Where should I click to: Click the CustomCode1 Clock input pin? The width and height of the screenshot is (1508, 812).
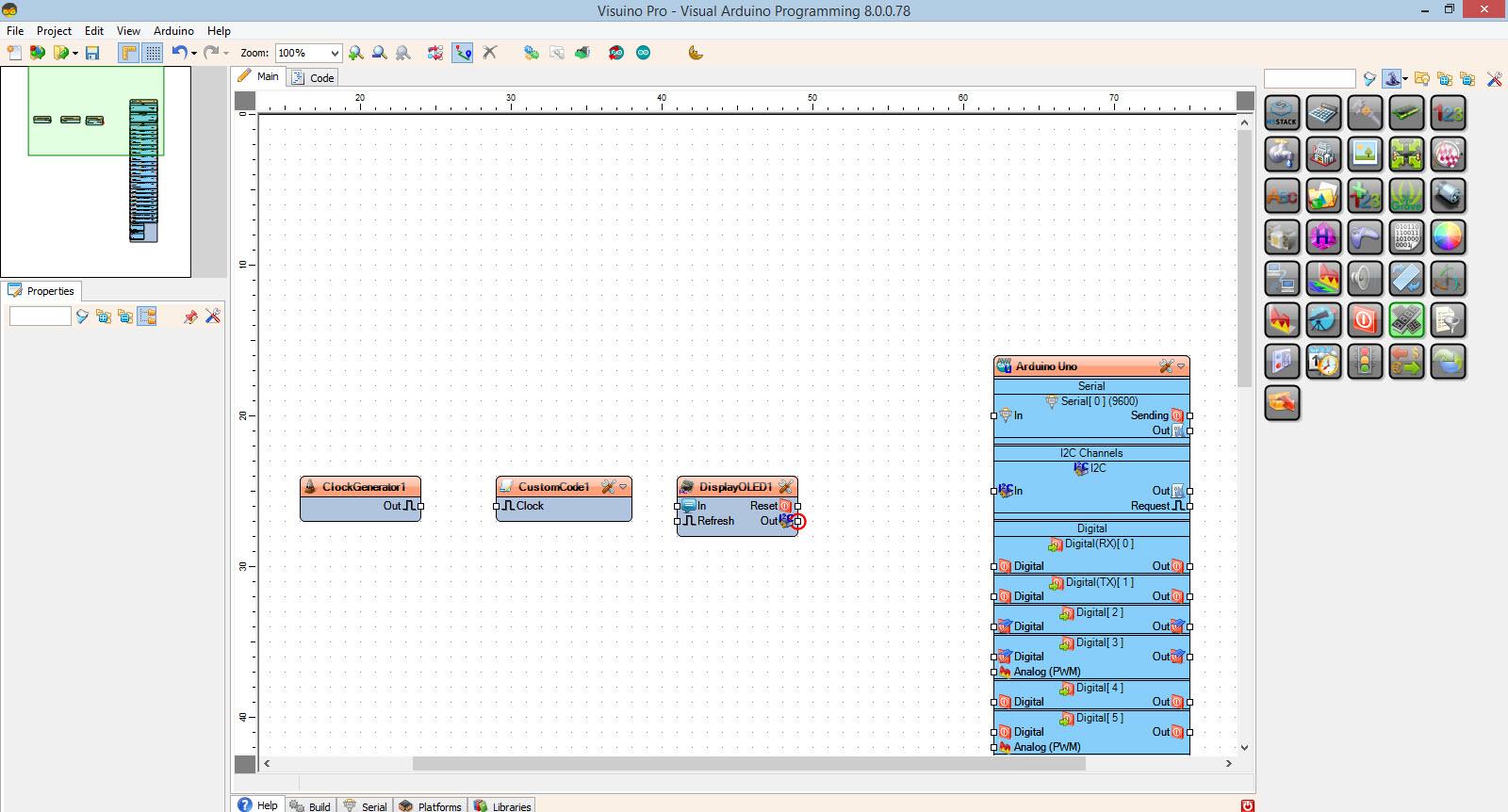tap(497, 506)
